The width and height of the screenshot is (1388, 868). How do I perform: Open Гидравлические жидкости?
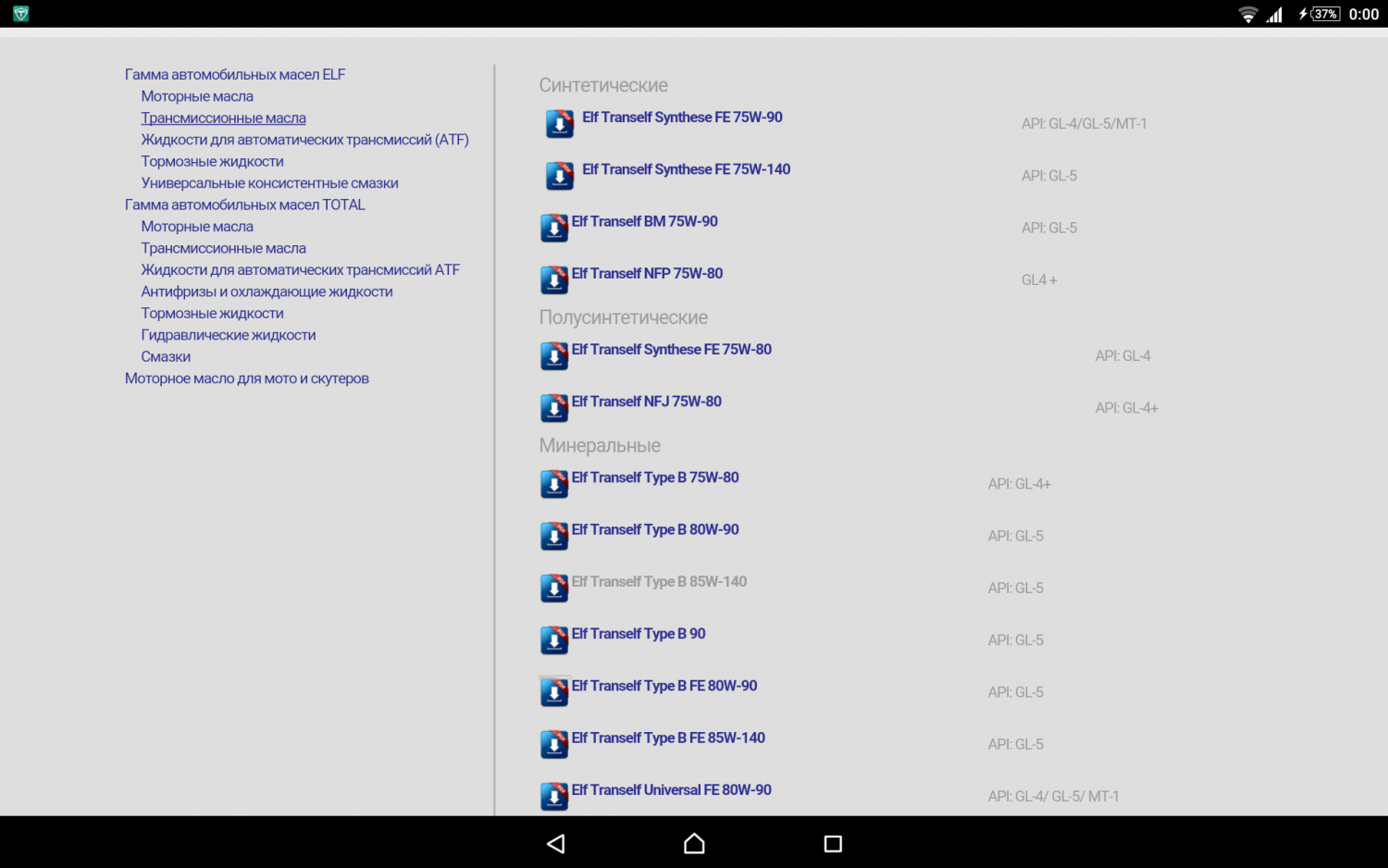pyautogui.click(x=229, y=335)
